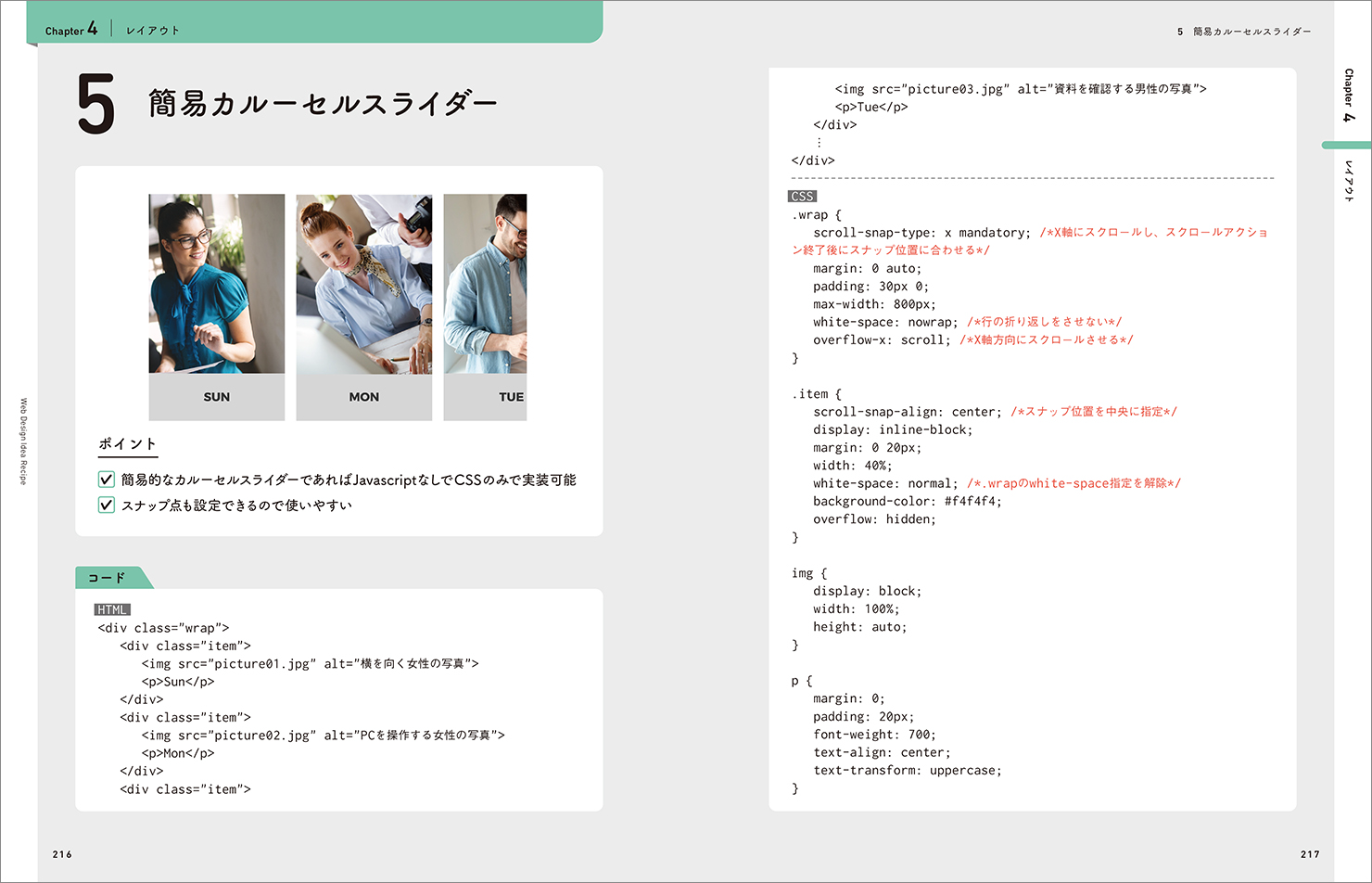Image resolution: width=1372 pixels, height=883 pixels.
Task: Click page number 217
Action: point(1309,854)
